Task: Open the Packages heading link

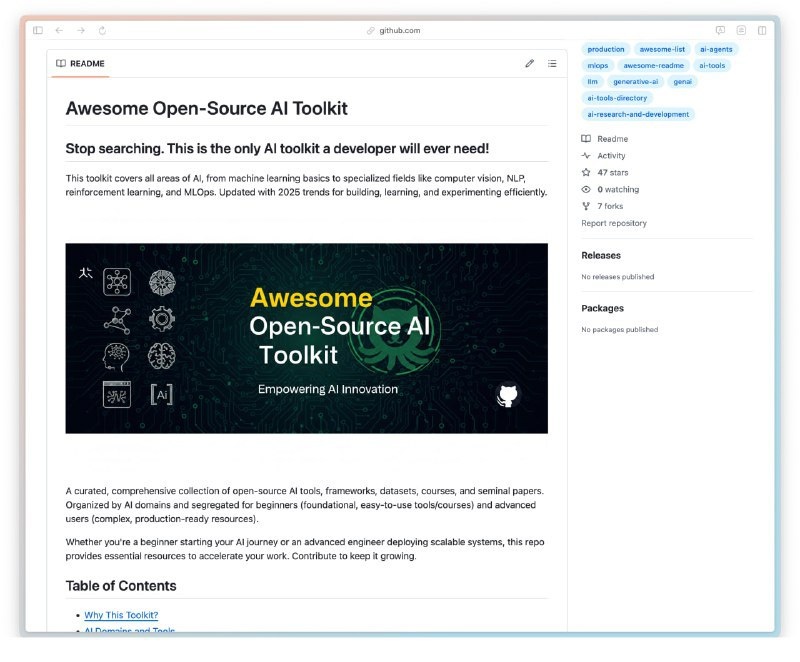Action: pyautogui.click(x=603, y=308)
